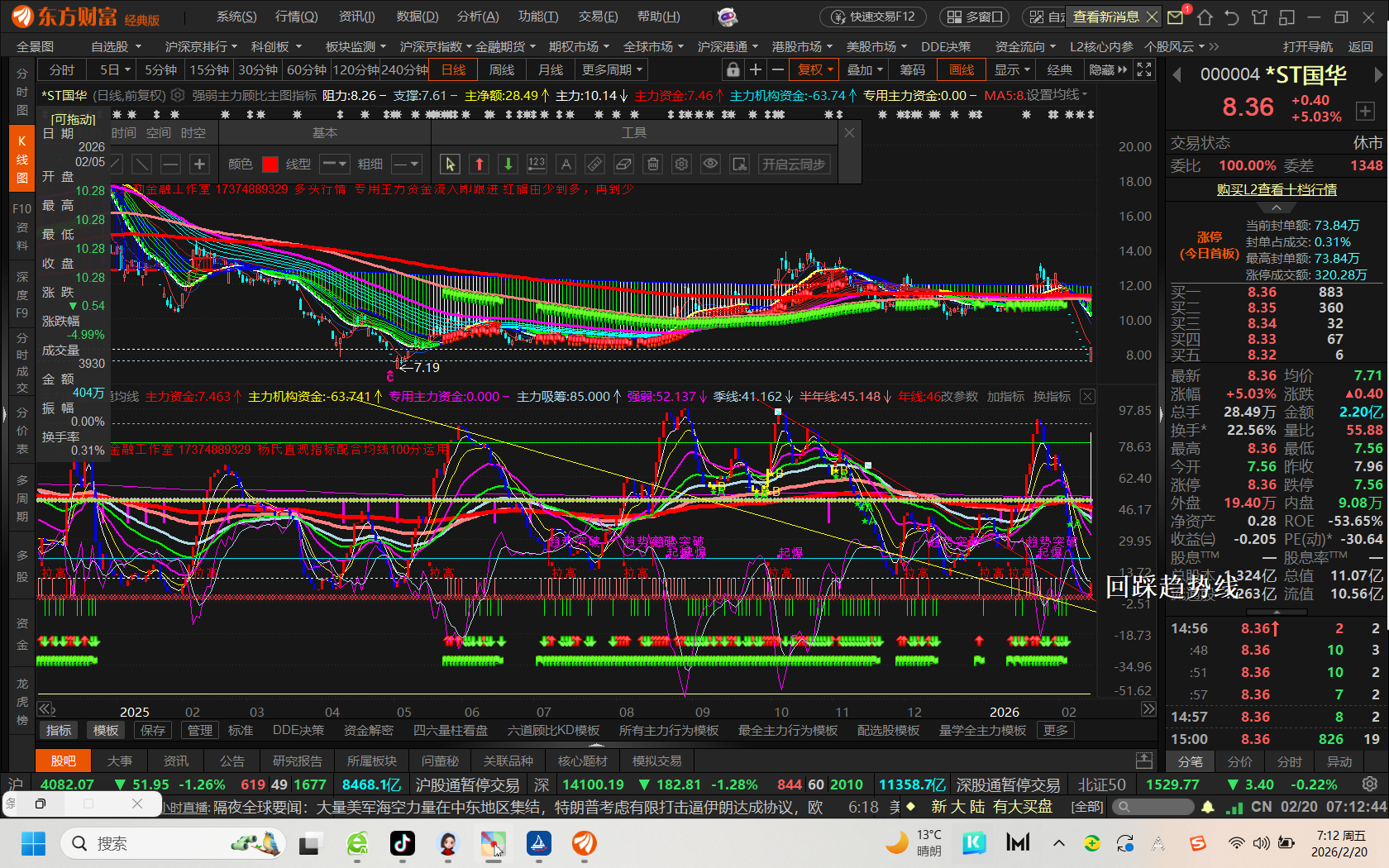The image size is (1389, 868).
Task: Zoom out the K-line chart
Action: pyautogui.click(x=777, y=69)
